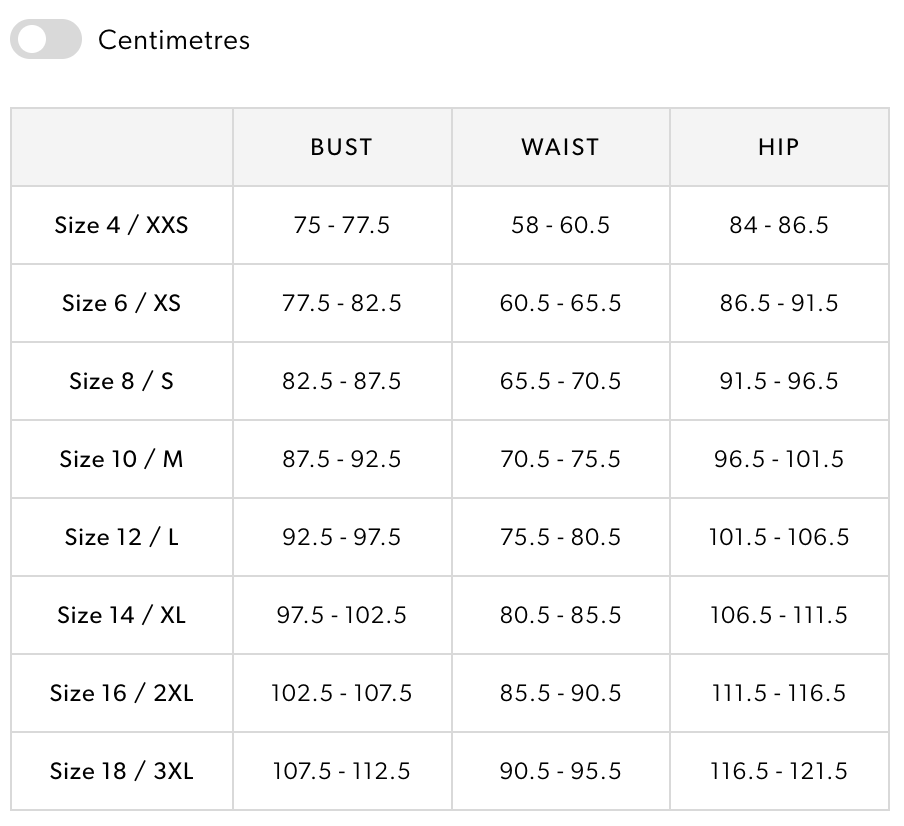Click the Size 6 / XS row label
The width and height of the screenshot is (904, 826).
(121, 303)
